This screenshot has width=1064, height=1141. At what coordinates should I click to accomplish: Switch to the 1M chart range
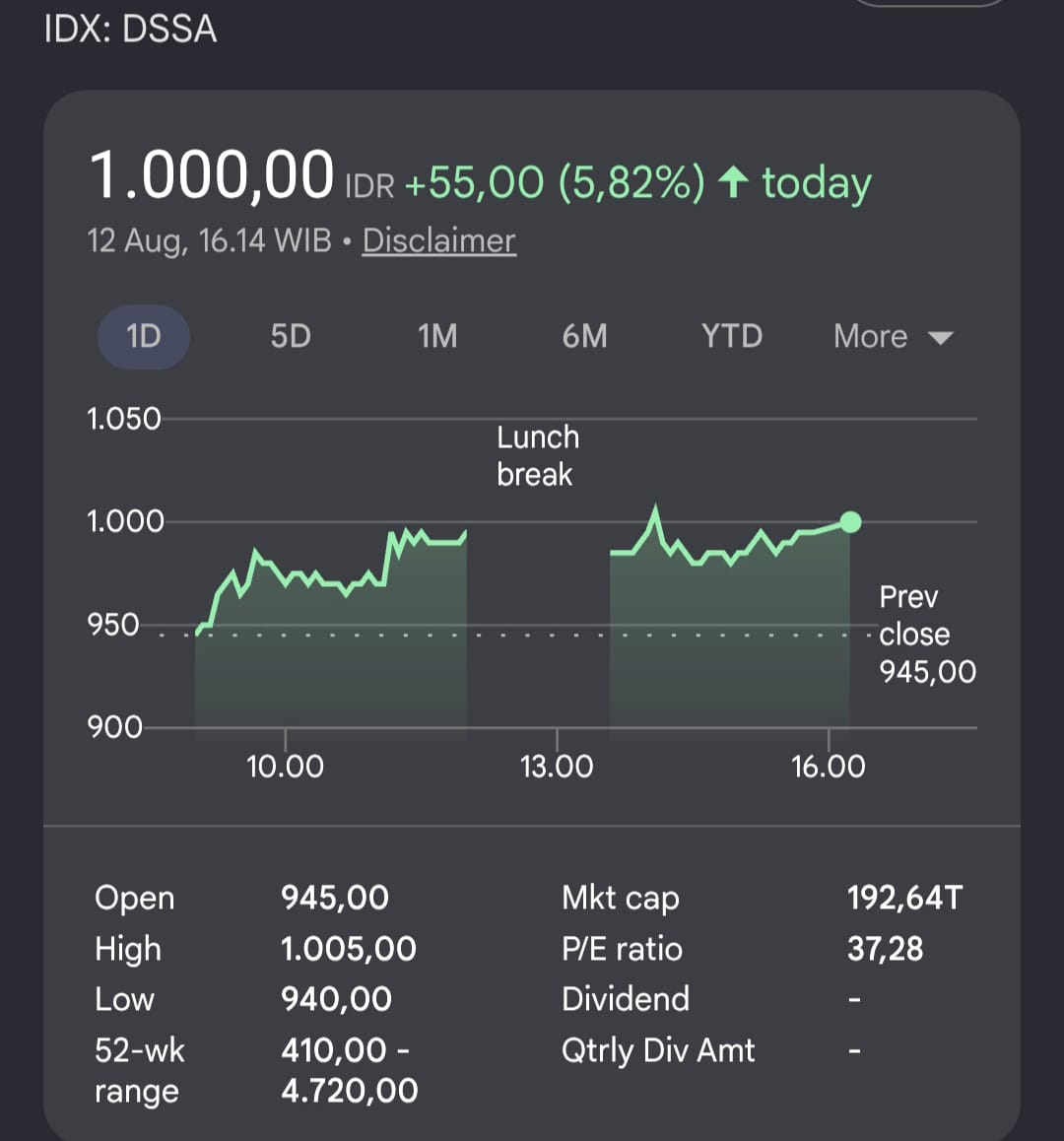click(437, 337)
